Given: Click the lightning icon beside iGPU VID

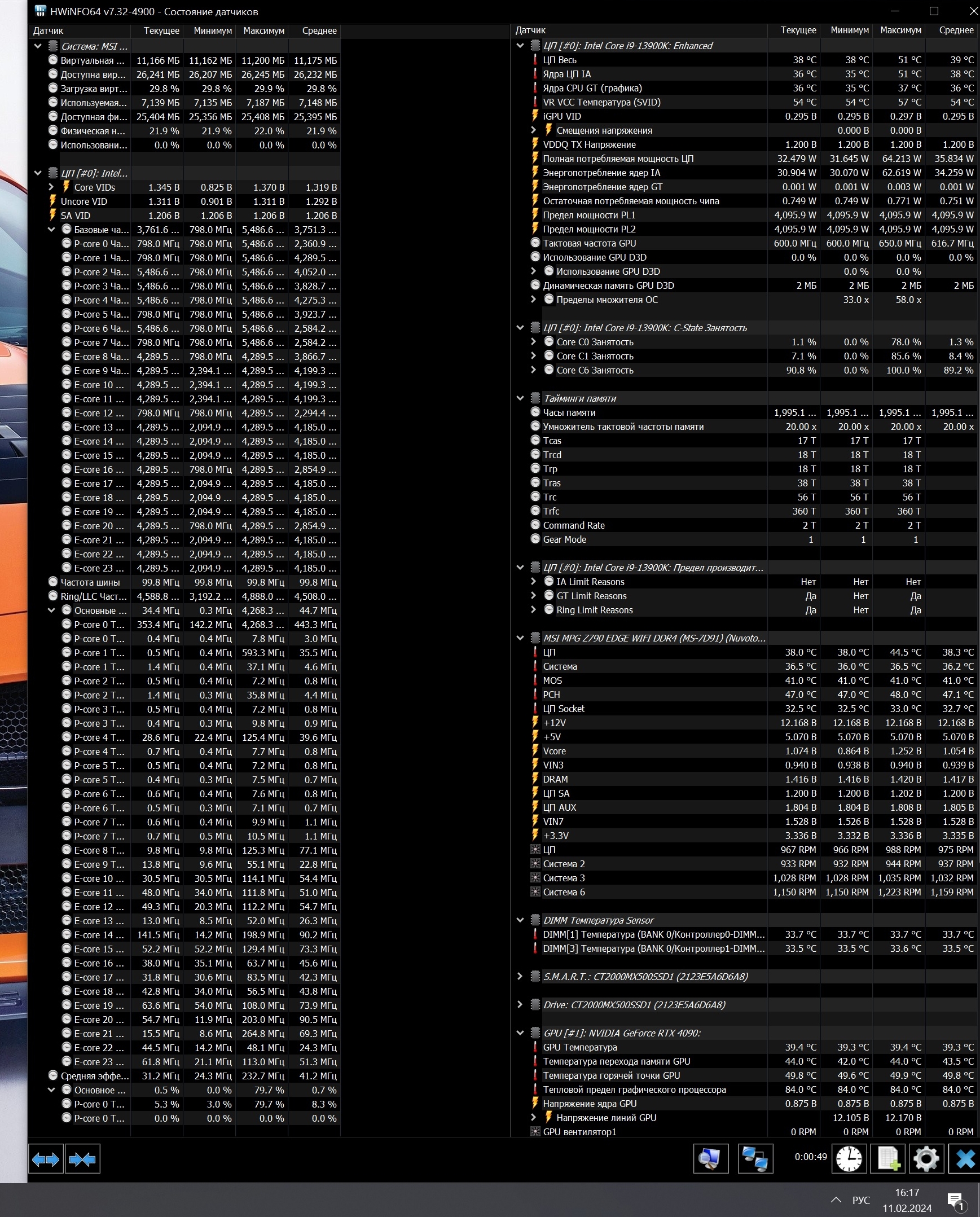Looking at the screenshot, I should coord(535,116).
